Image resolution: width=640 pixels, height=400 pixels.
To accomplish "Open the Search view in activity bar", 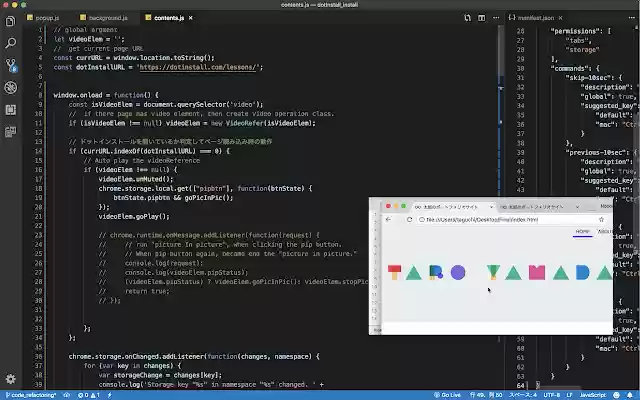I will [11, 43].
